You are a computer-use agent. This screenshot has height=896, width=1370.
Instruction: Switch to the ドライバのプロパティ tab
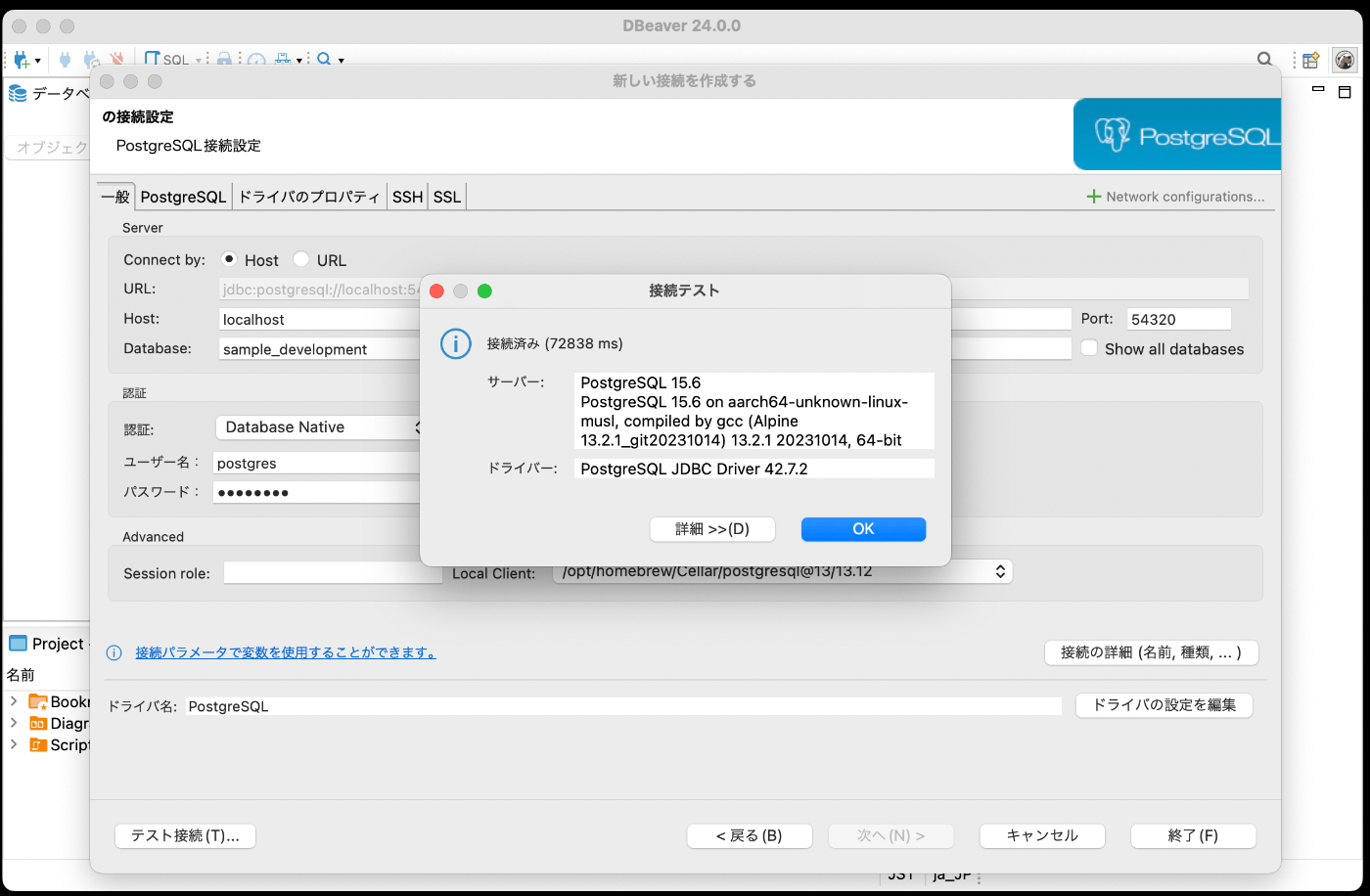pyautogui.click(x=309, y=197)
